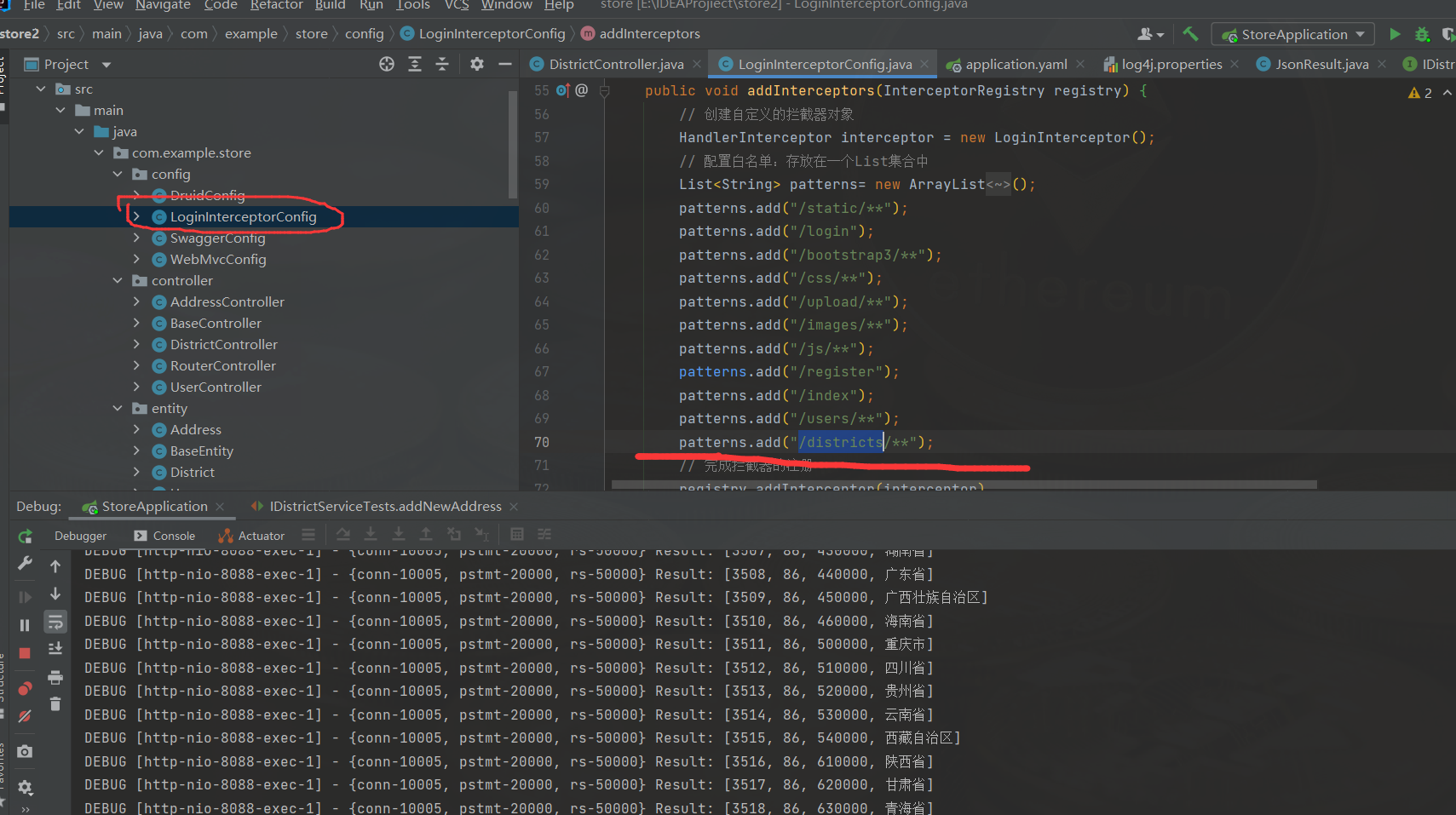Collapse the entity package

[x=118, y=408]
